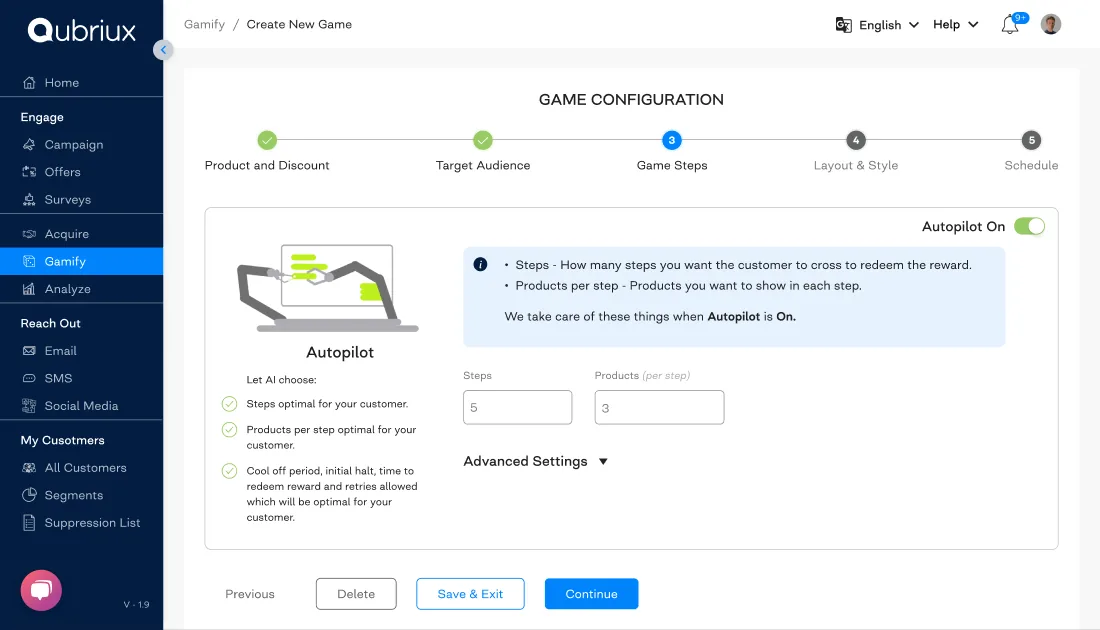Click the Save & Exit button
The image size is (1100, 630).
470,594
